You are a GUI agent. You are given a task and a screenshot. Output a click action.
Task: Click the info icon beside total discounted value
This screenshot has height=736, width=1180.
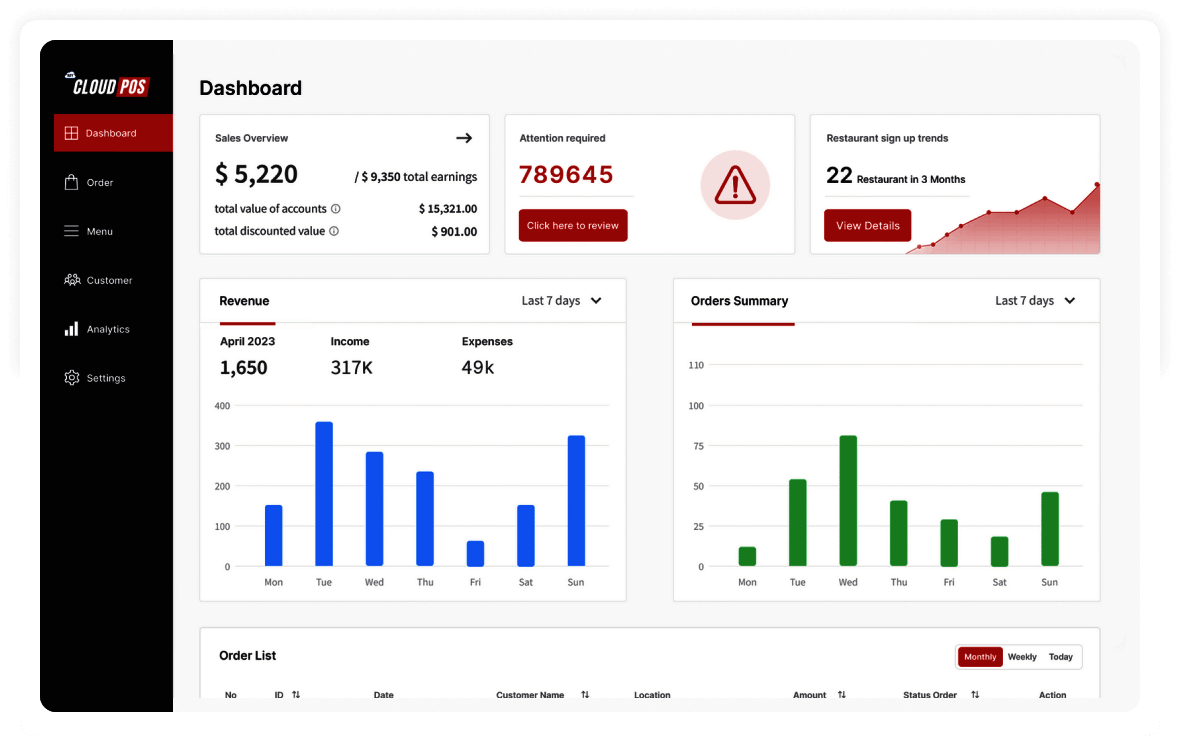click(334, 231)
